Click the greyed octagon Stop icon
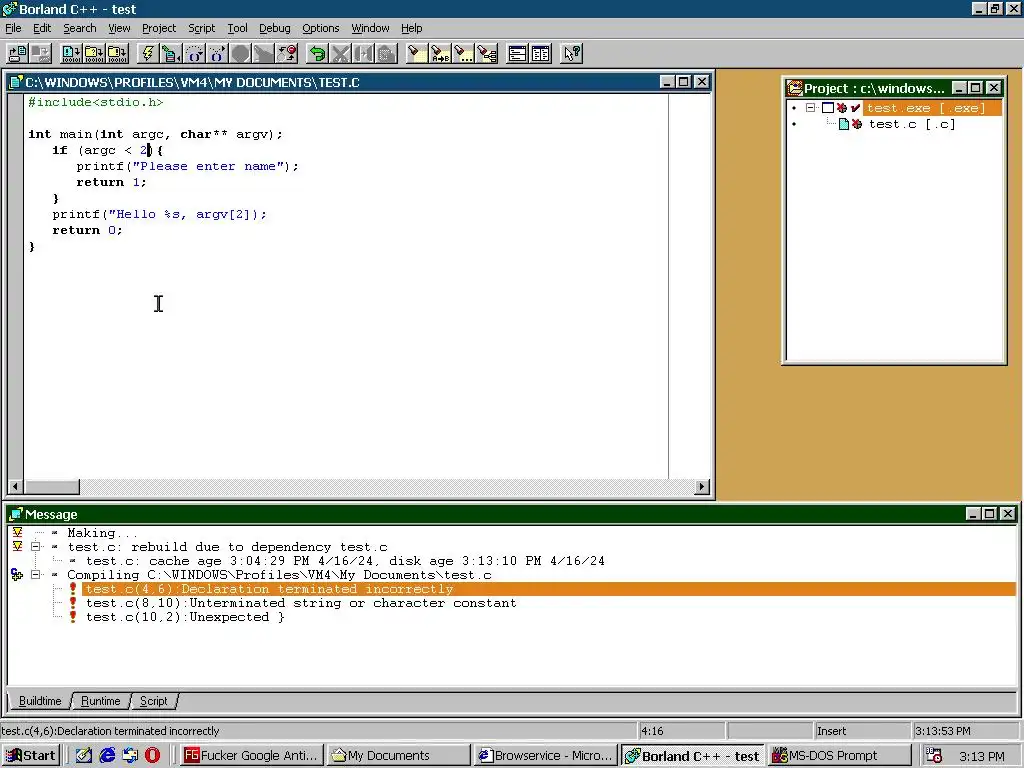This screenshot has width=1024, height=768. [240, 54]
